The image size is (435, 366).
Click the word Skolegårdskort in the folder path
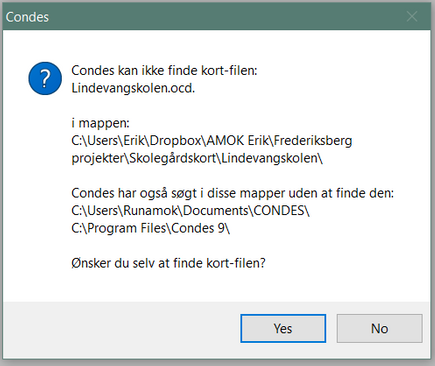pos(173,158)
